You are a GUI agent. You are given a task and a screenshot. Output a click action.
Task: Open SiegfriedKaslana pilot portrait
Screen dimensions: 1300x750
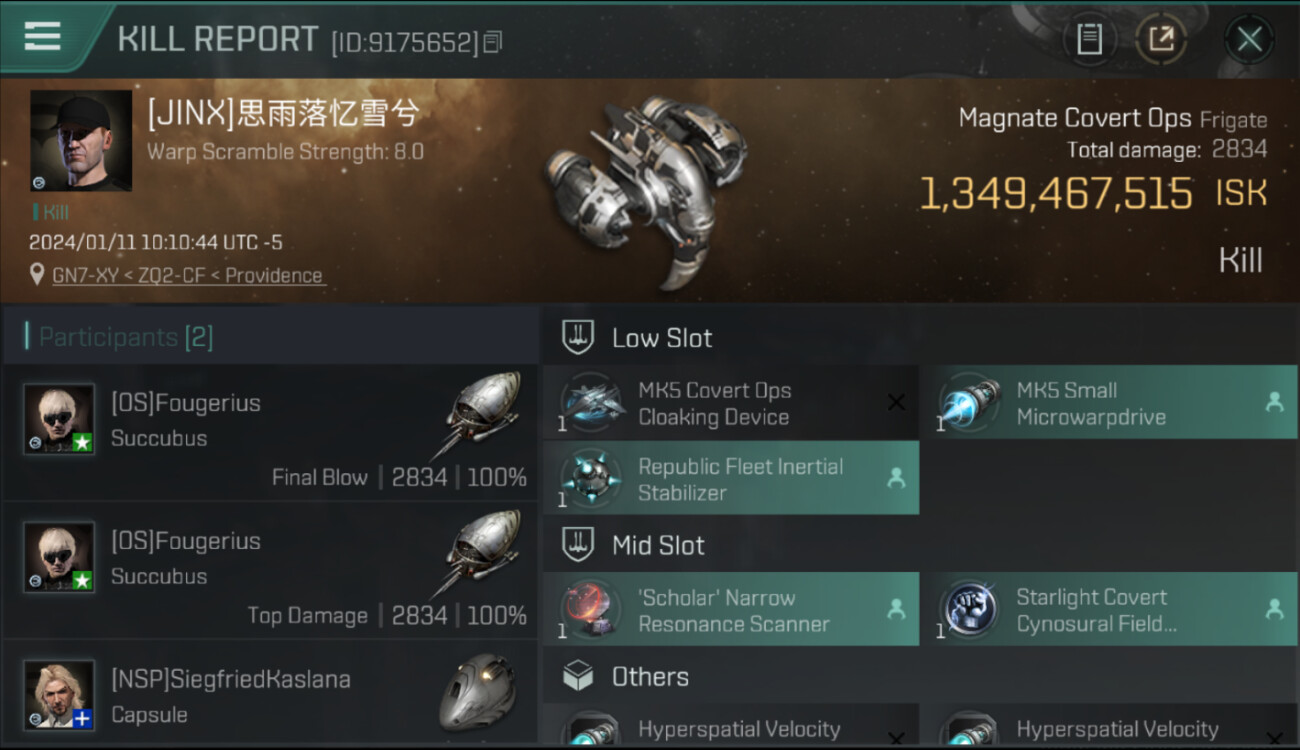60,694
